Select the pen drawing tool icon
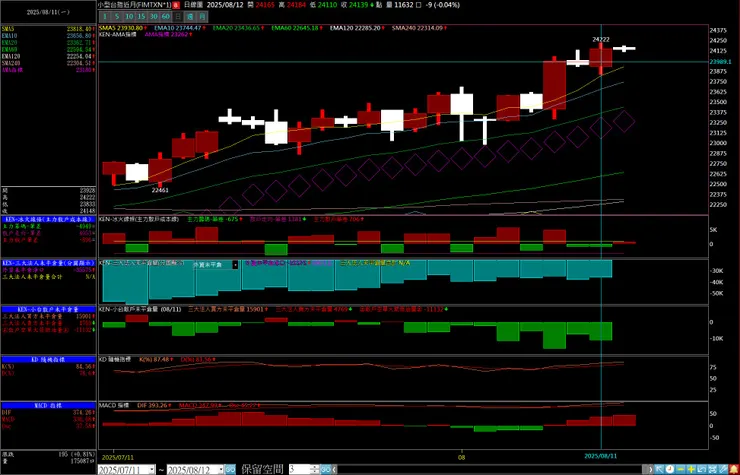 point(723,469)
